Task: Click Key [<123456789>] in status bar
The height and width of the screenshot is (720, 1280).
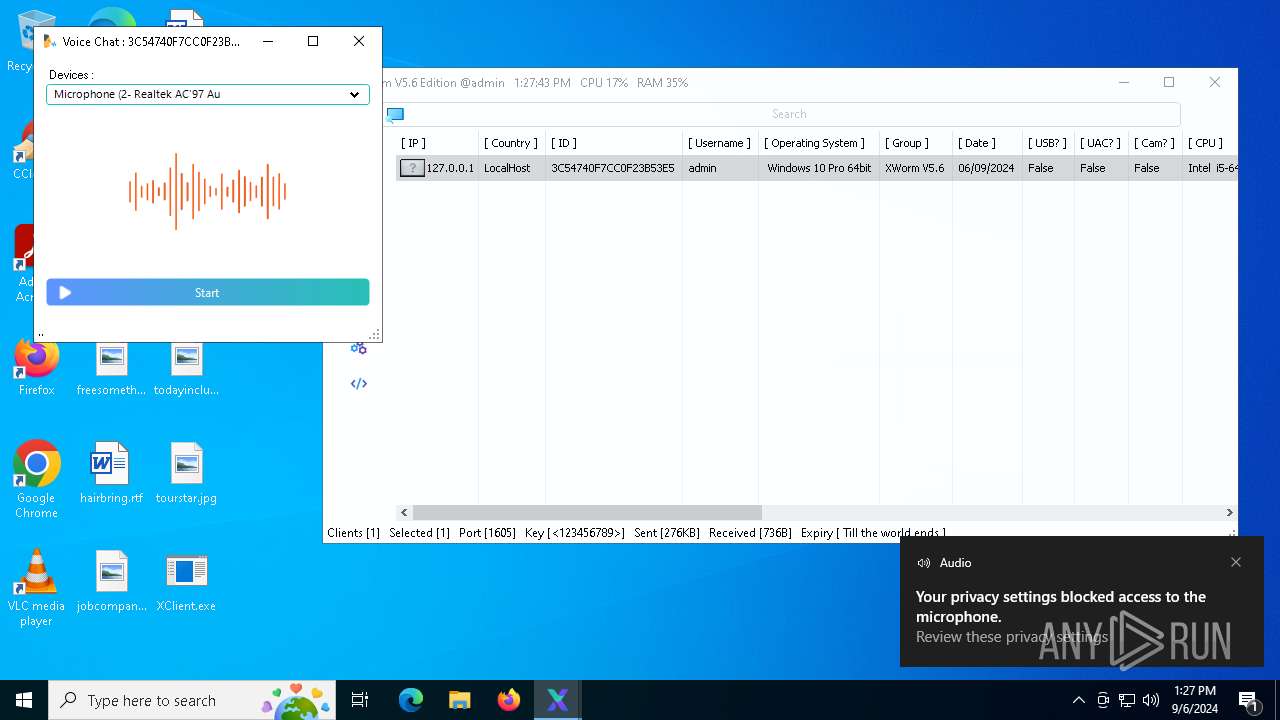Action: 575,533
